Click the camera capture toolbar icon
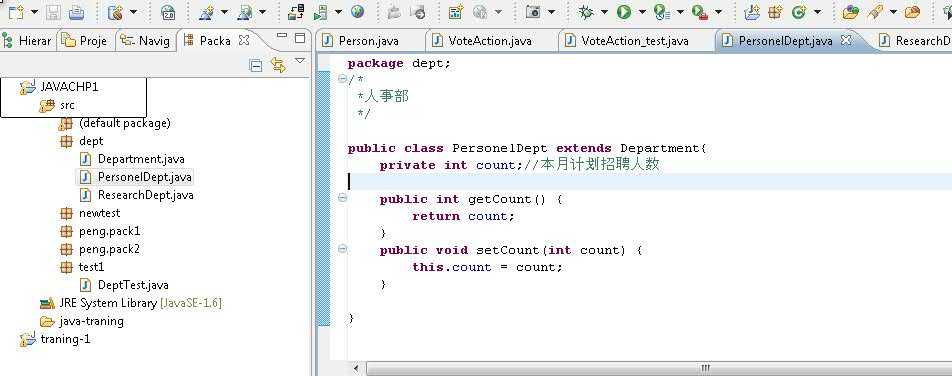Image resolution: width=952 pixels, height=376 pixels. point(533,12)
